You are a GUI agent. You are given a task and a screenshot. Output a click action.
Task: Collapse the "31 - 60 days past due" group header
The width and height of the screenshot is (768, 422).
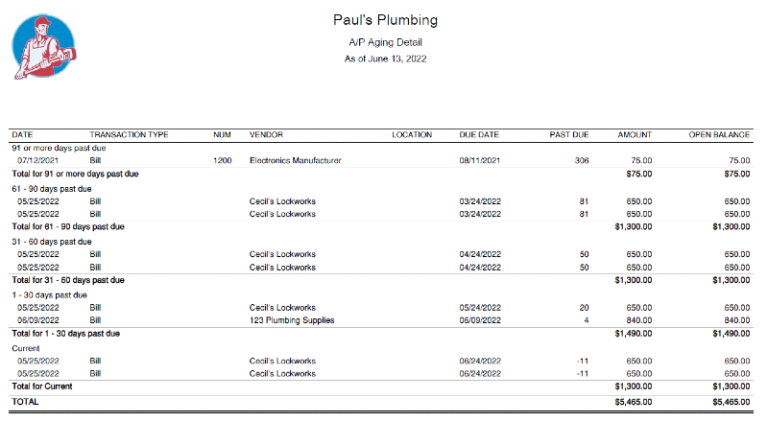tap(51, 241)
